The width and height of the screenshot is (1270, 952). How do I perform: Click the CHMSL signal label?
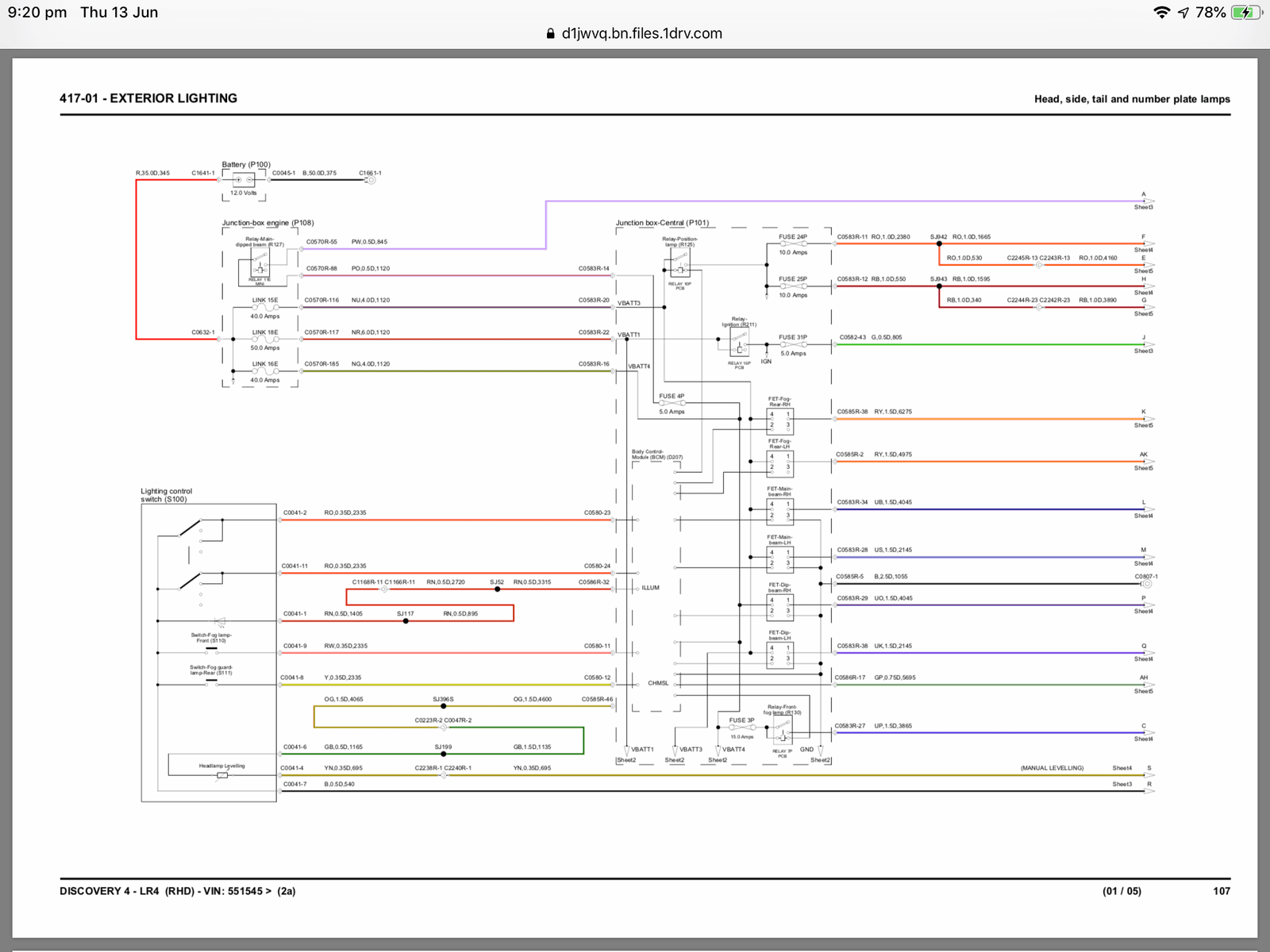point(658,683)
